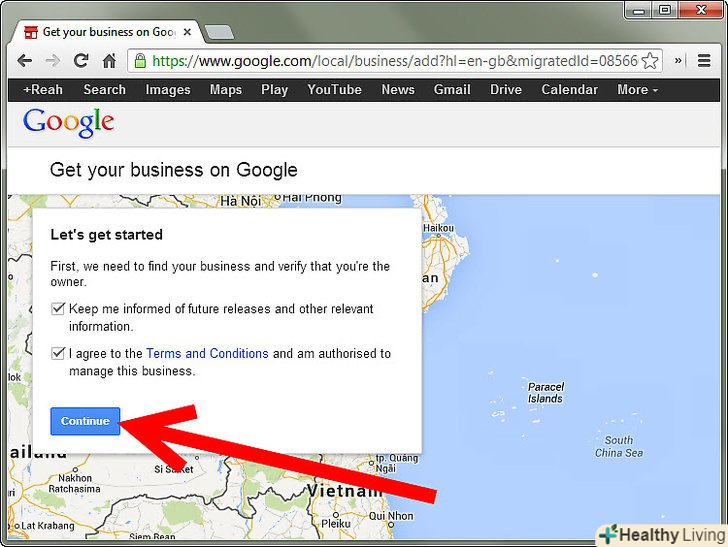The image size is (728, 547).
Task: Uncheck 'Keep me informed of future releases' checkbox
Action: click(x=58, y=308)
